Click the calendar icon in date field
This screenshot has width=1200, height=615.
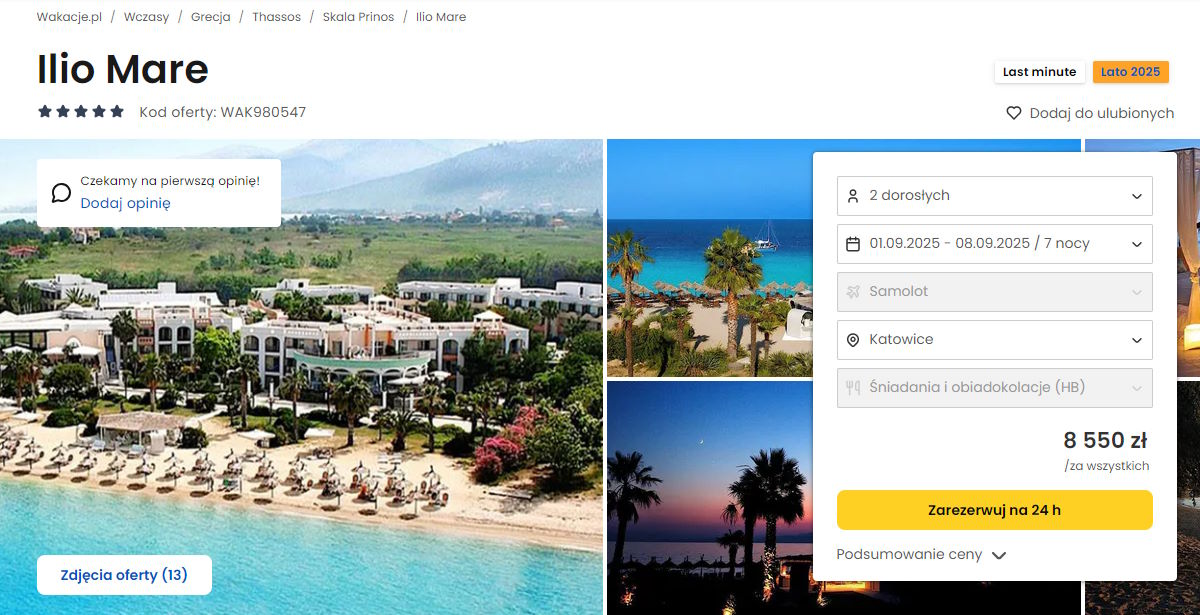coord(853,244)
